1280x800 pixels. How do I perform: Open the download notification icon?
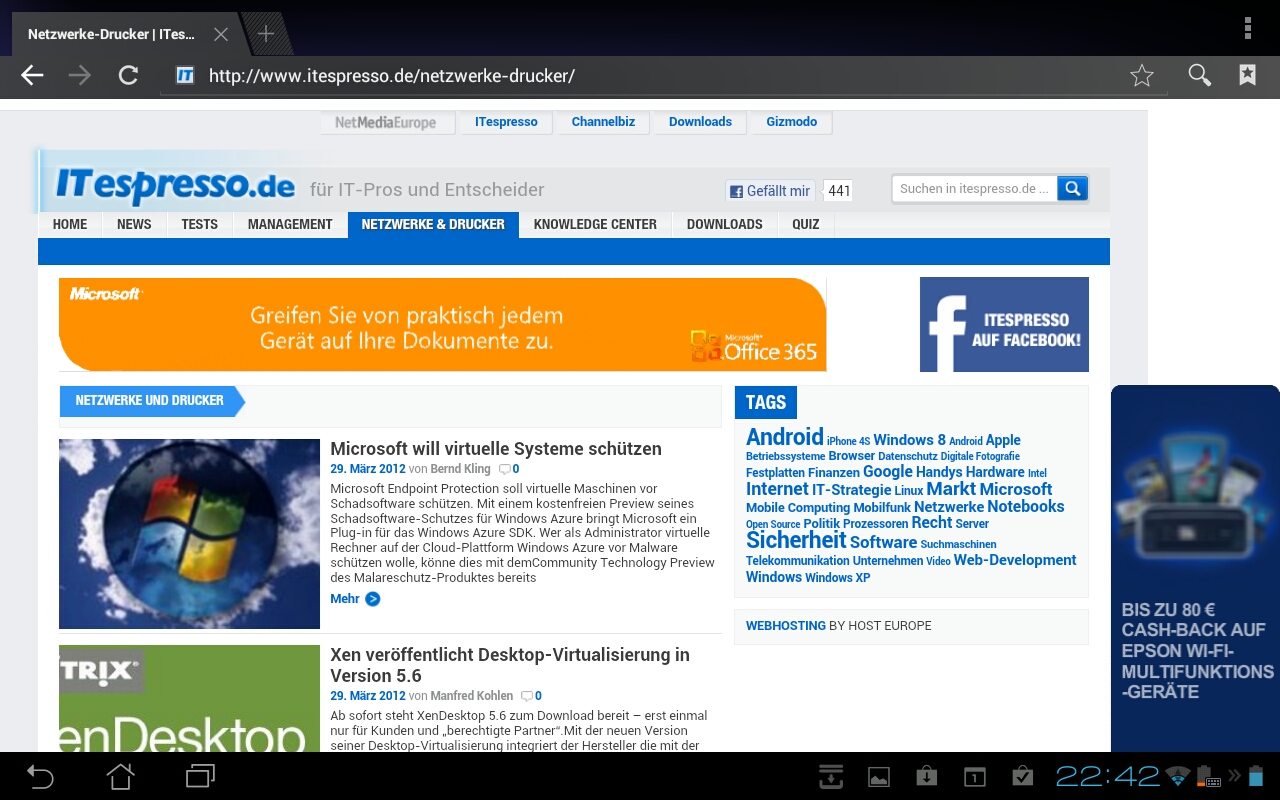927,776
